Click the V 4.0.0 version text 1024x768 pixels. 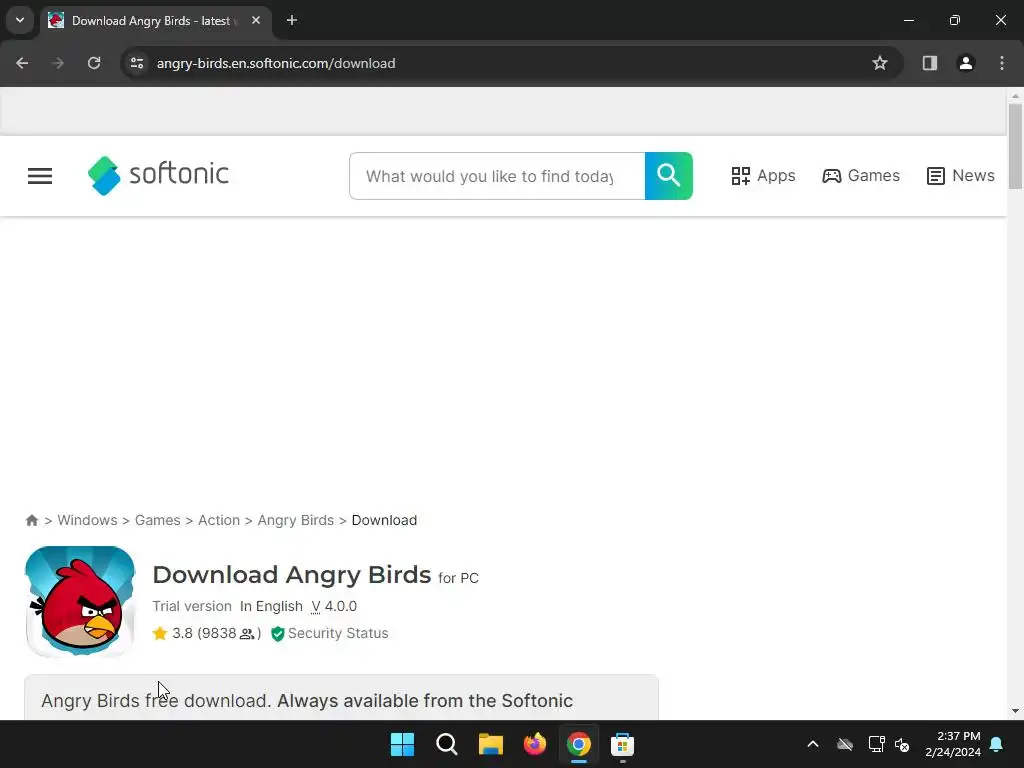(x=334, y=606)
